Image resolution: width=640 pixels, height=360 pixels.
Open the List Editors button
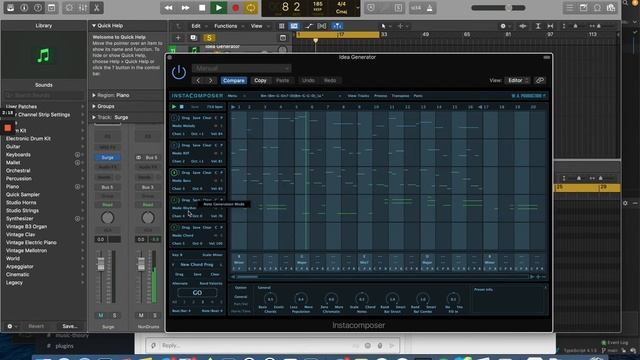point(569,8)
